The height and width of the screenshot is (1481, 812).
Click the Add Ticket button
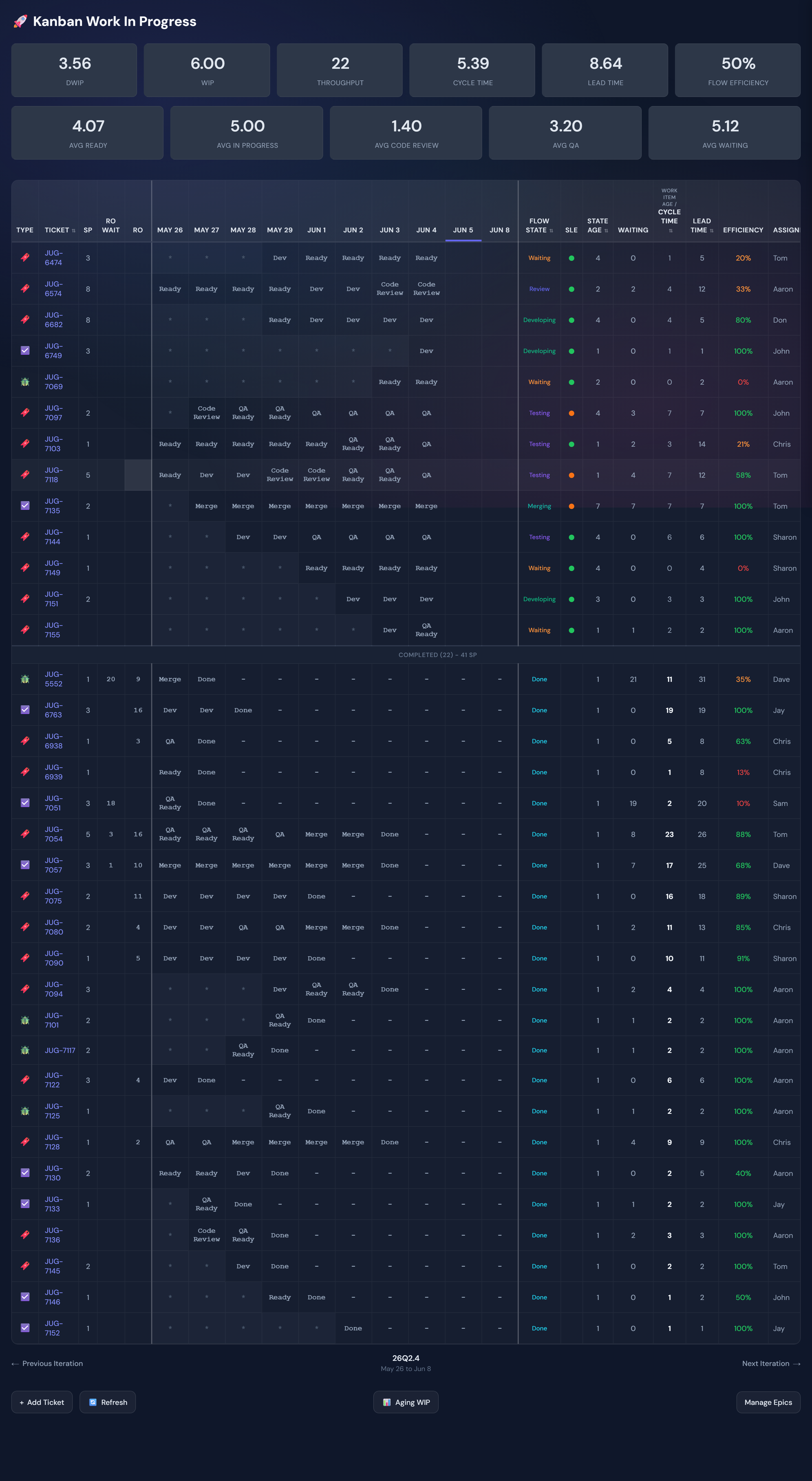[42, 1402]
